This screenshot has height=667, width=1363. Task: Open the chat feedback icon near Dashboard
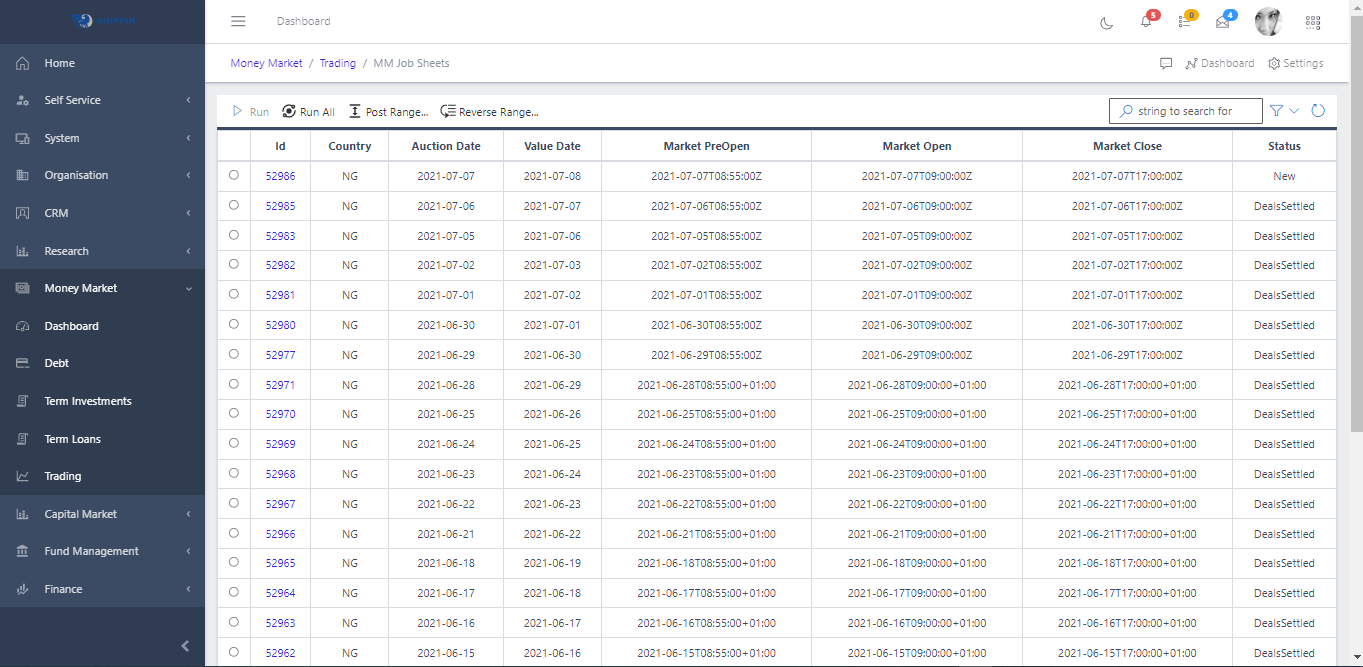pyautogui.click(x=1166, y=62)
